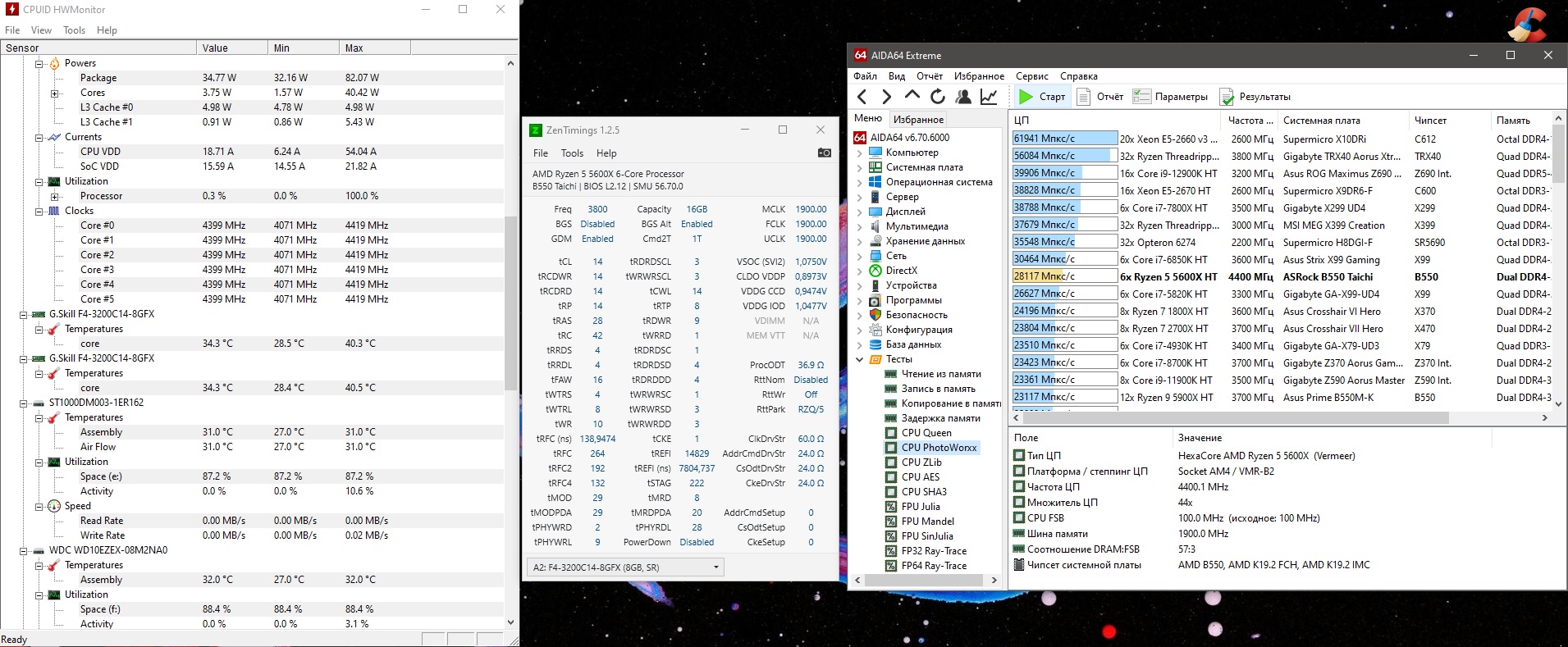Go forward in AIDA64 navigation toolbar

pyautogui.click(x=886, y=97)
